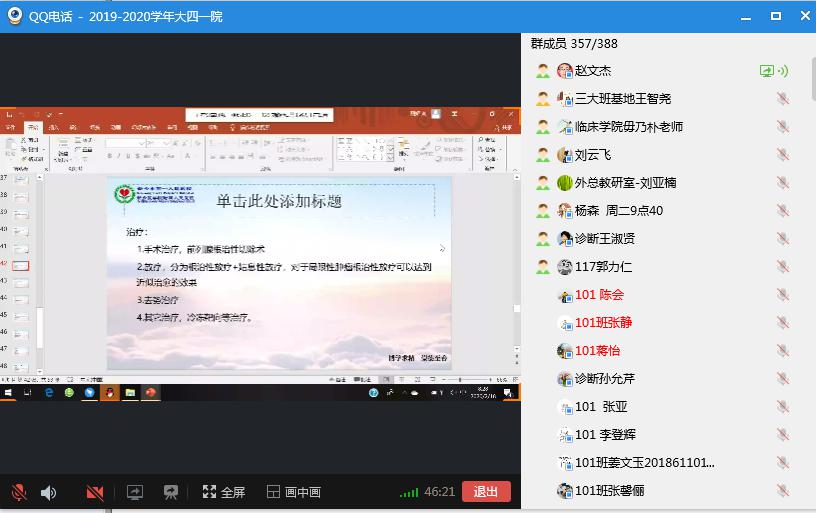Click the share screen icon
816x513 pixels.
point(135,492)
